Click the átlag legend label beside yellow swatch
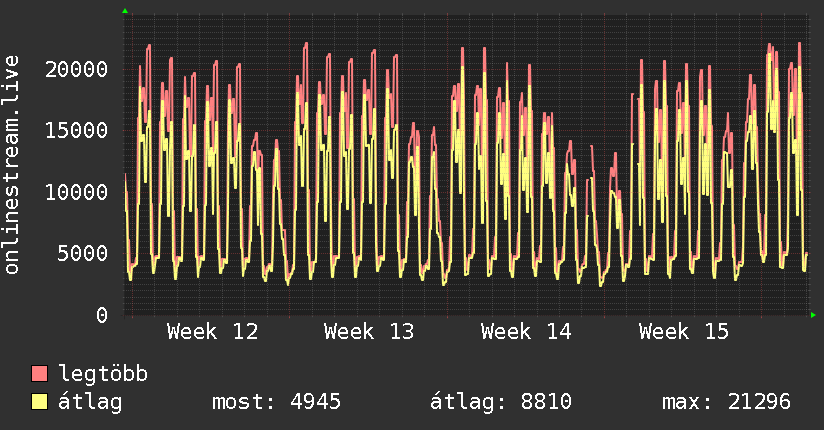This screenshot has height=430, width=824. click(90, 402)
